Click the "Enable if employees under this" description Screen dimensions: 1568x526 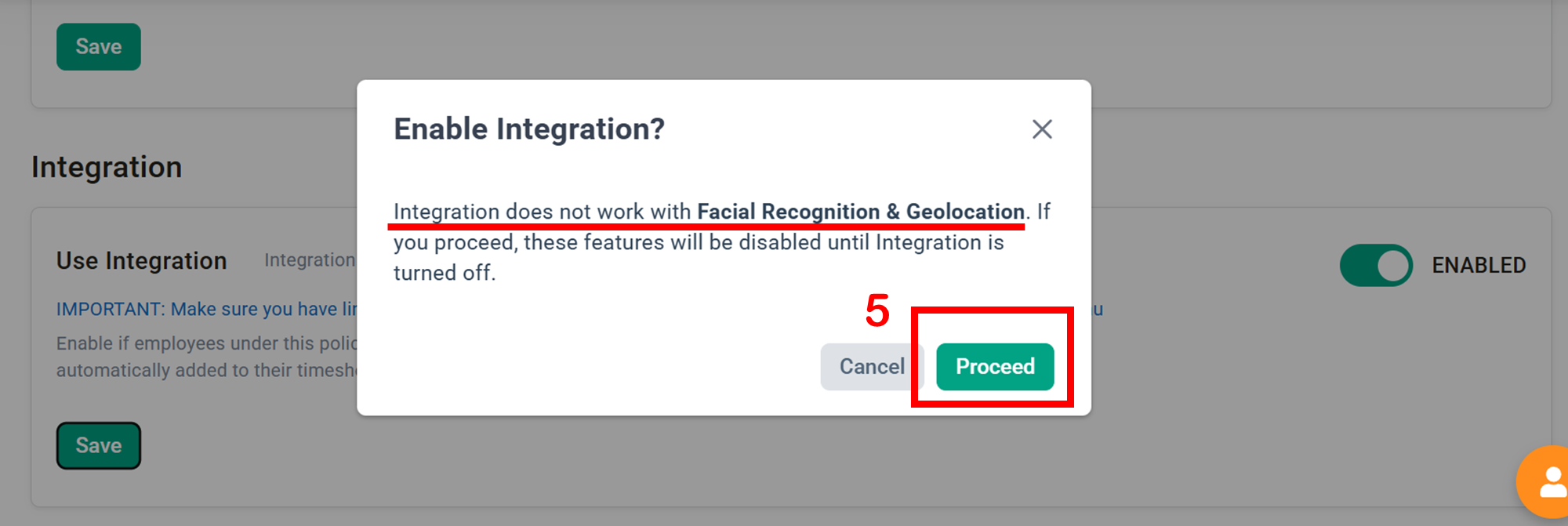tap(205, 343)
